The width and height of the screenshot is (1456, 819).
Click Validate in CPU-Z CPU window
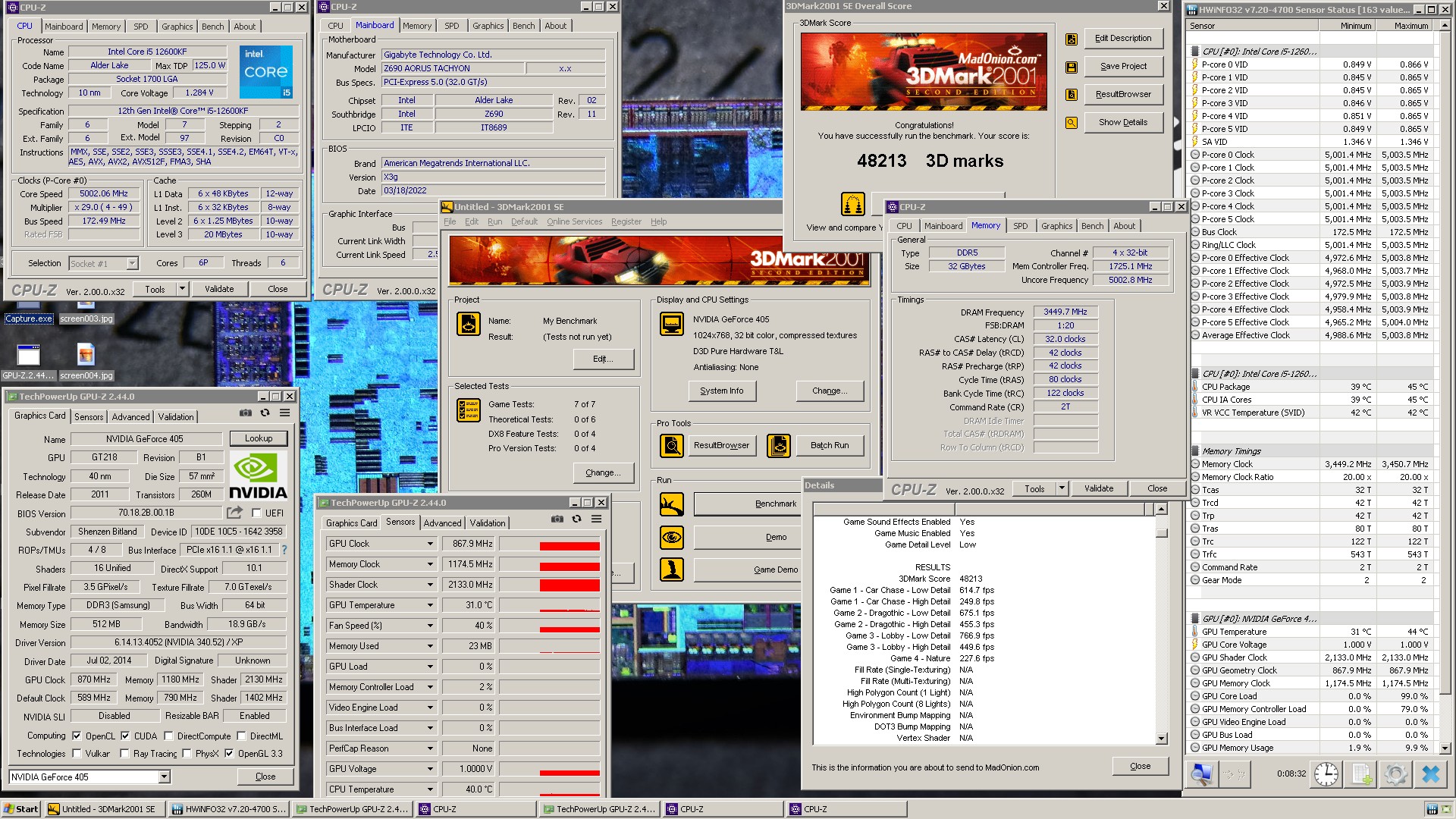pos(219,289)
